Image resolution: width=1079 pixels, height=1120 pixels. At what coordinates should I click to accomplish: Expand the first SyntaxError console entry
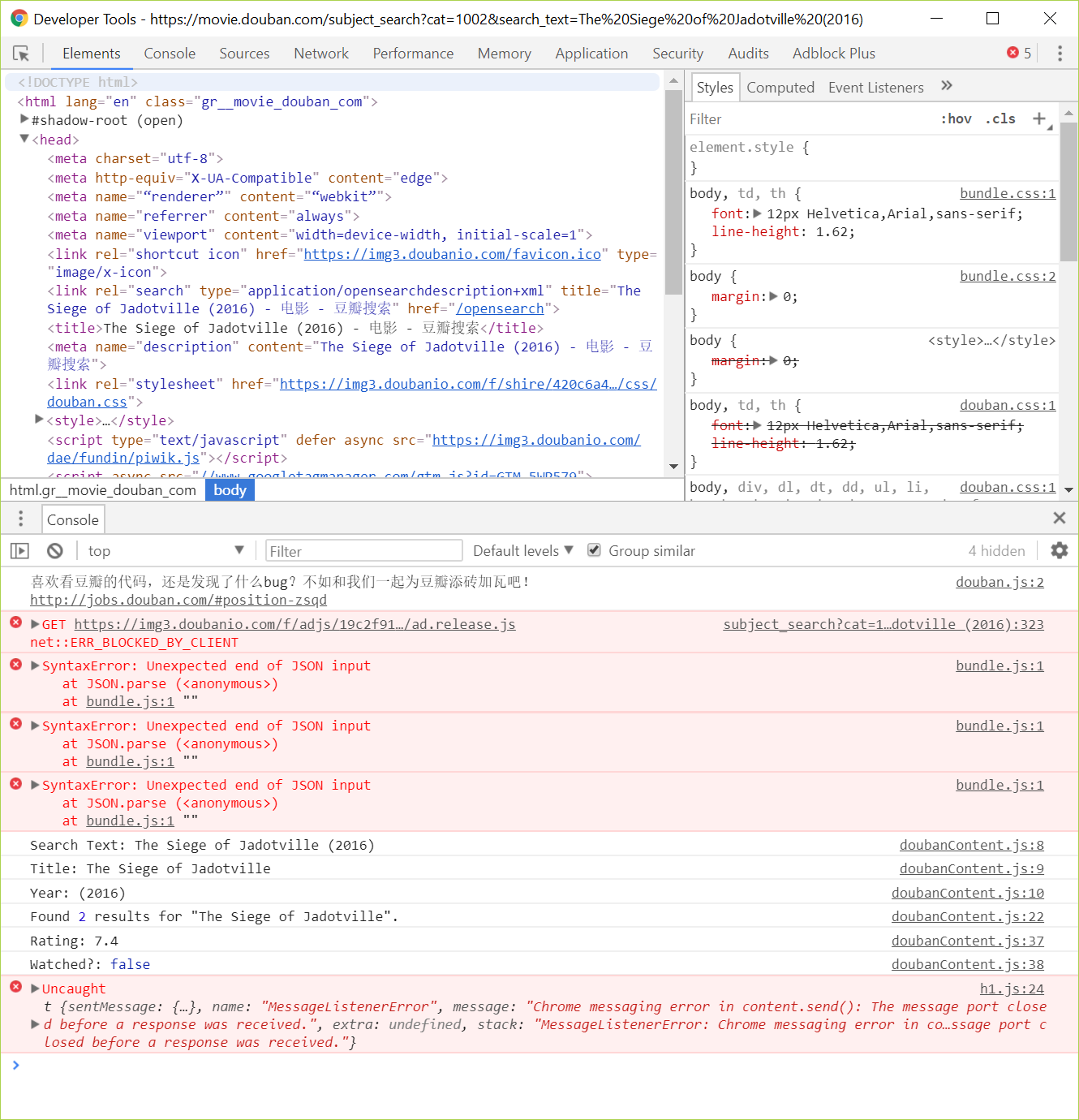point(35,666)
